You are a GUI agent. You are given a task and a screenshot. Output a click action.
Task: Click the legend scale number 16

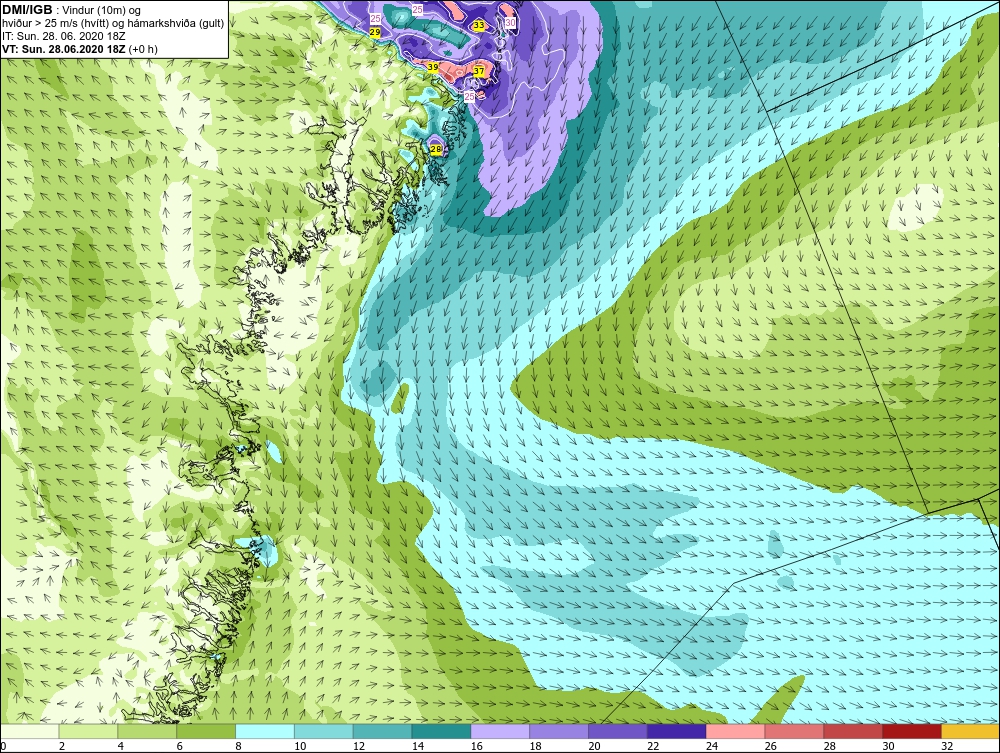tap(476, 746)
